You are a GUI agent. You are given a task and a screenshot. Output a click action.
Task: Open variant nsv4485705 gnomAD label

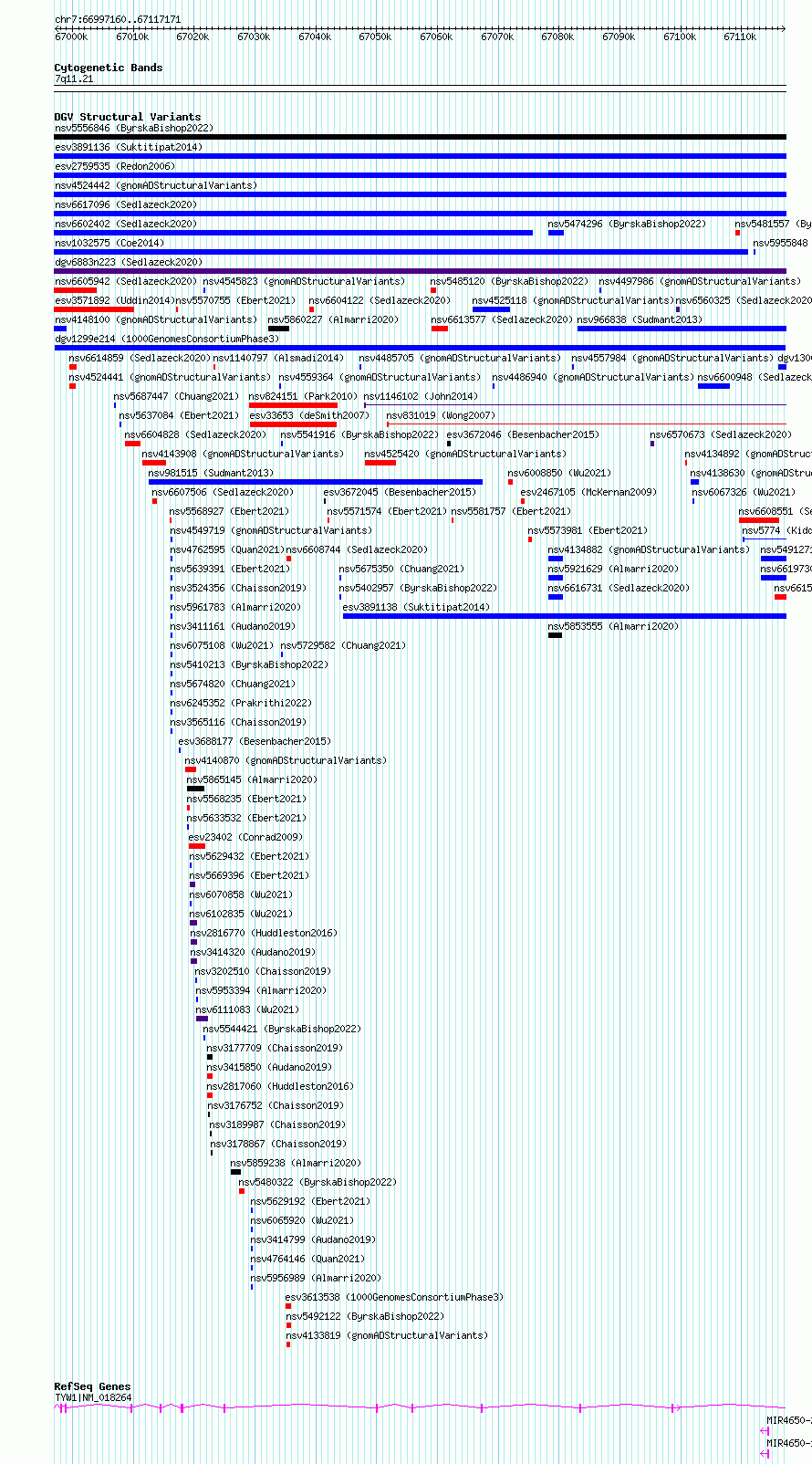pos(461,358)
